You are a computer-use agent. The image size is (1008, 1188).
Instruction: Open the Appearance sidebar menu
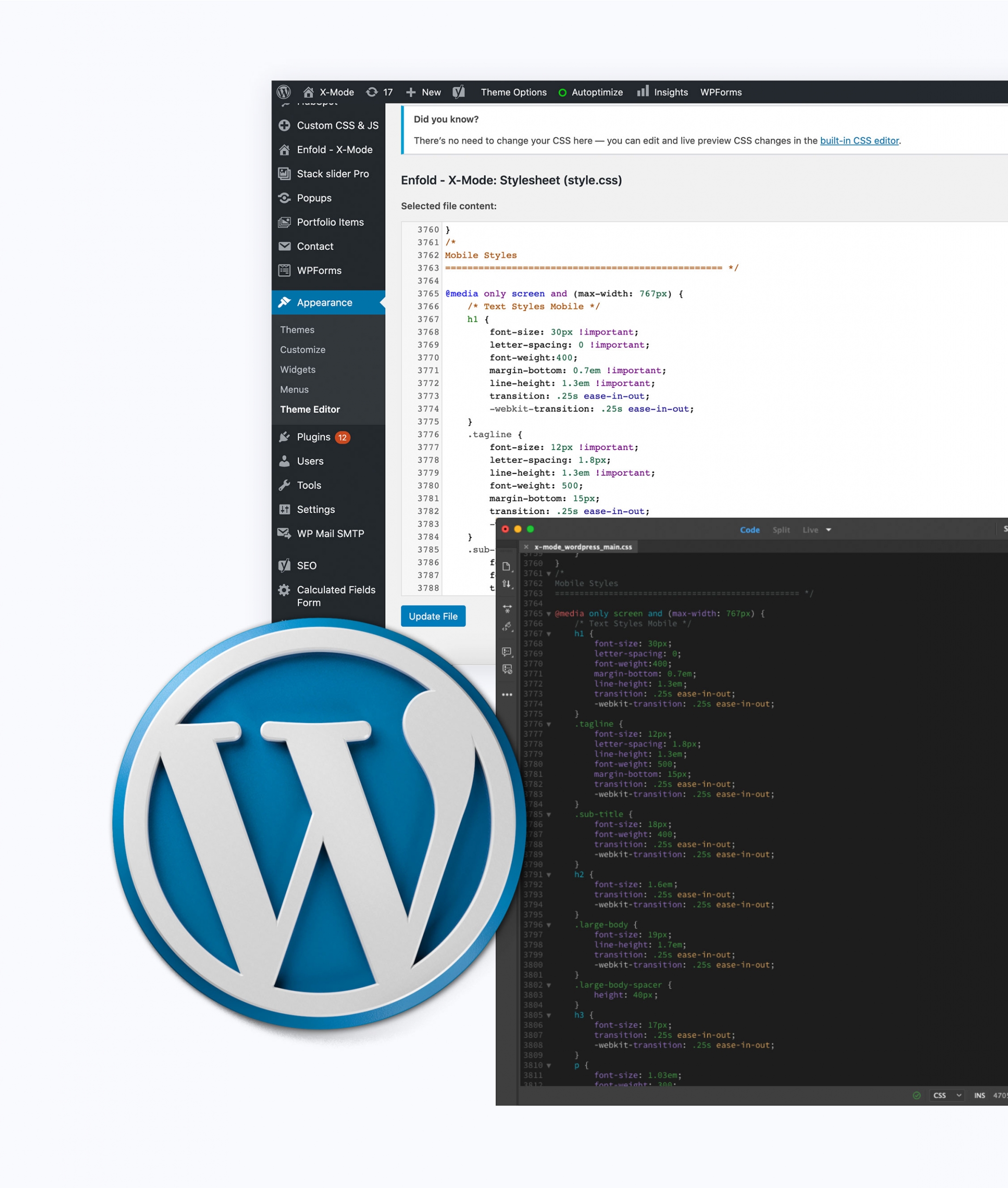coord(329,302)
